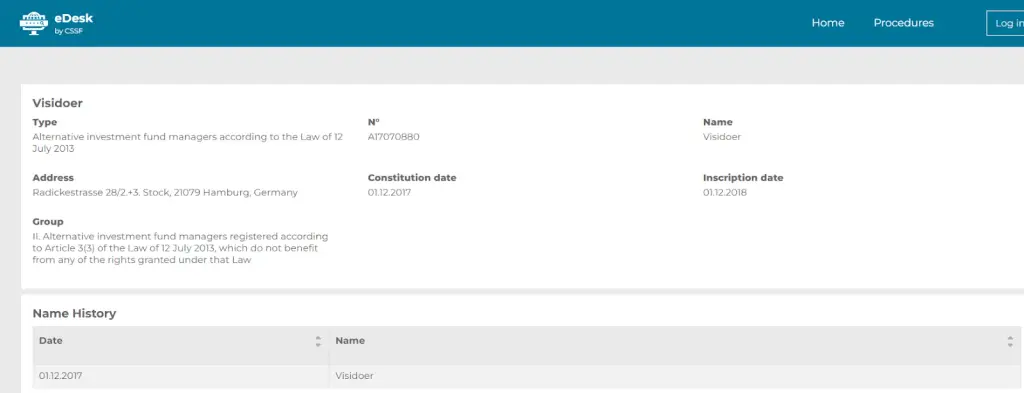This screenshot has height=393, width=1024.
Task: Click the Hamburg address text
Action: (x=165, y=193)
